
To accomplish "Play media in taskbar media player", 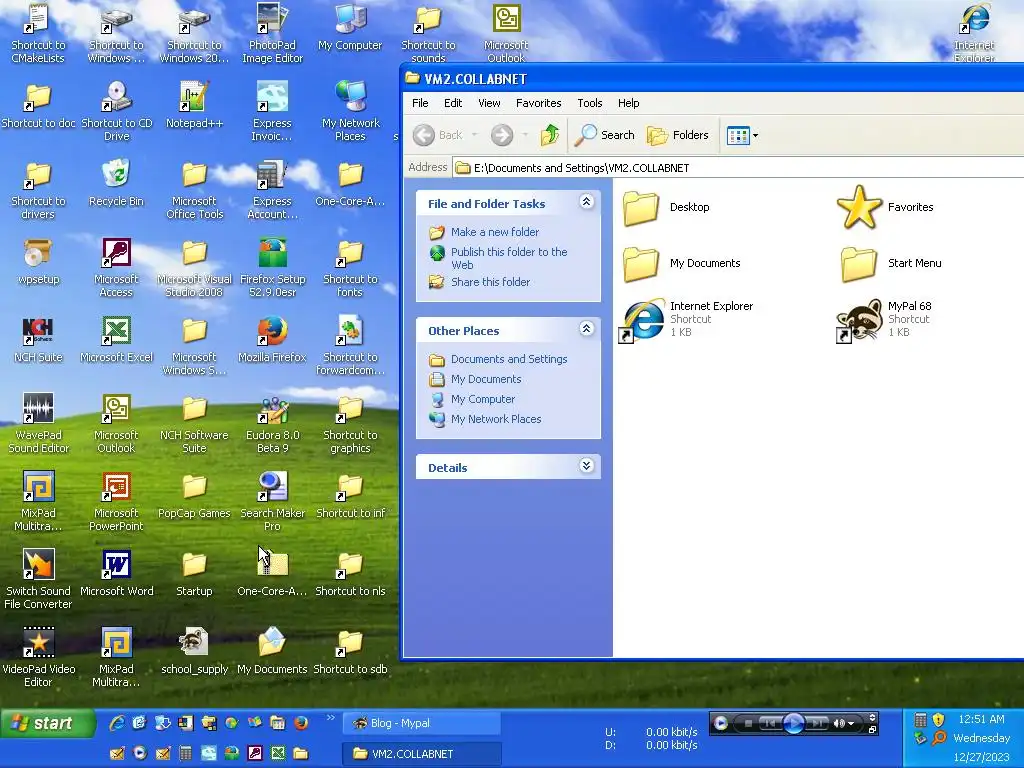I will pos(793,724).
